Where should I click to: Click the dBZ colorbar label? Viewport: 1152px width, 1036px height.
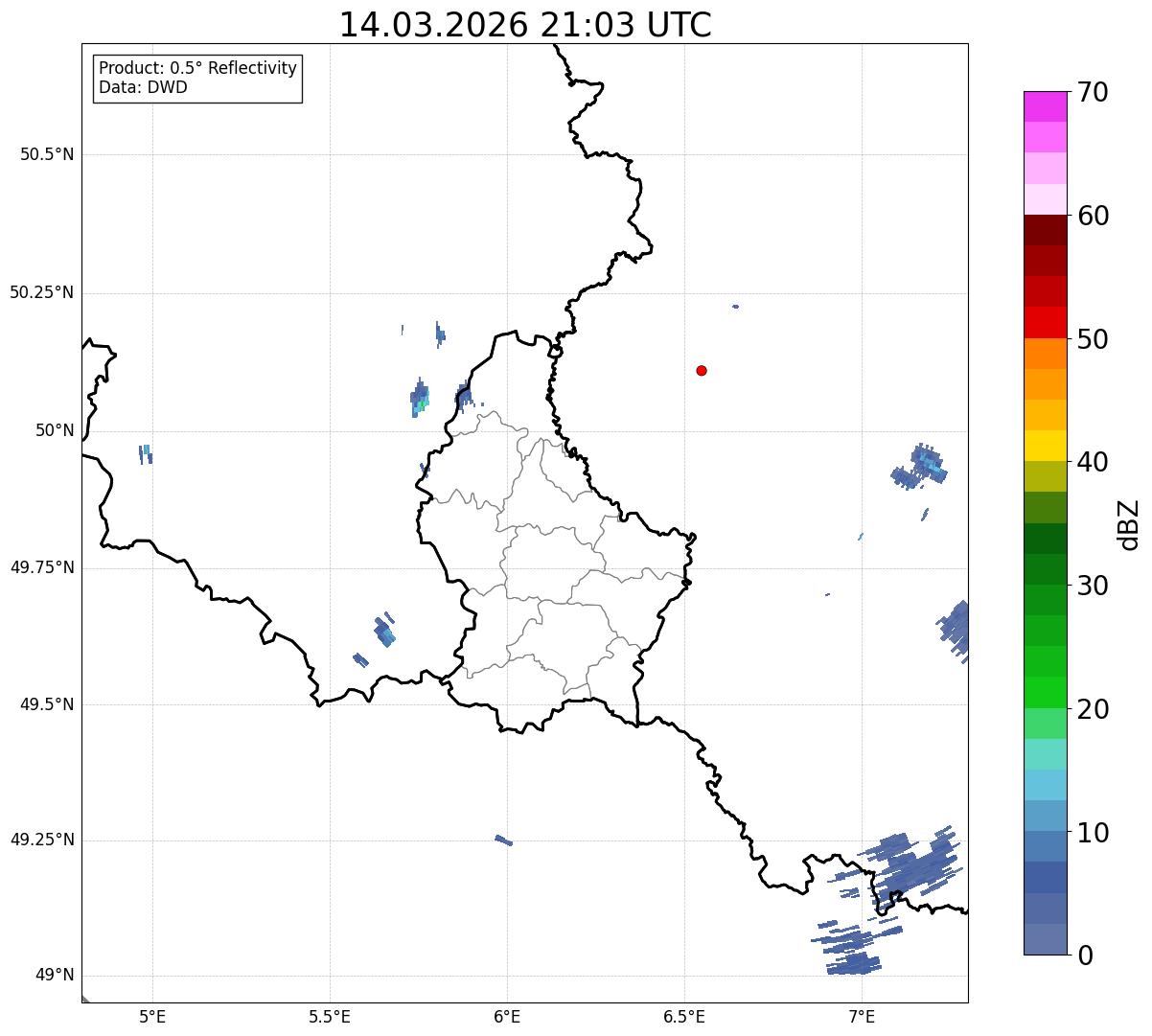click(1129, 523)
